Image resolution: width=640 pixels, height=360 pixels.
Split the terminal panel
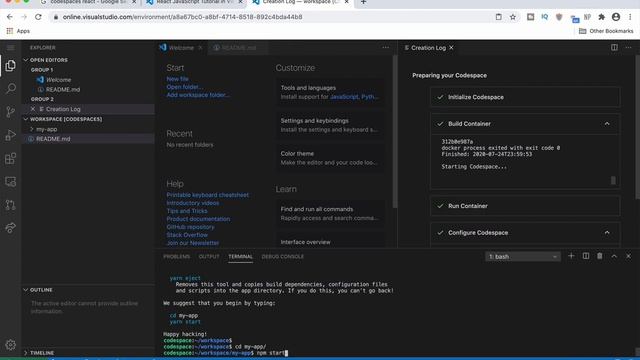pyautogui.click(x=586, y=256)
